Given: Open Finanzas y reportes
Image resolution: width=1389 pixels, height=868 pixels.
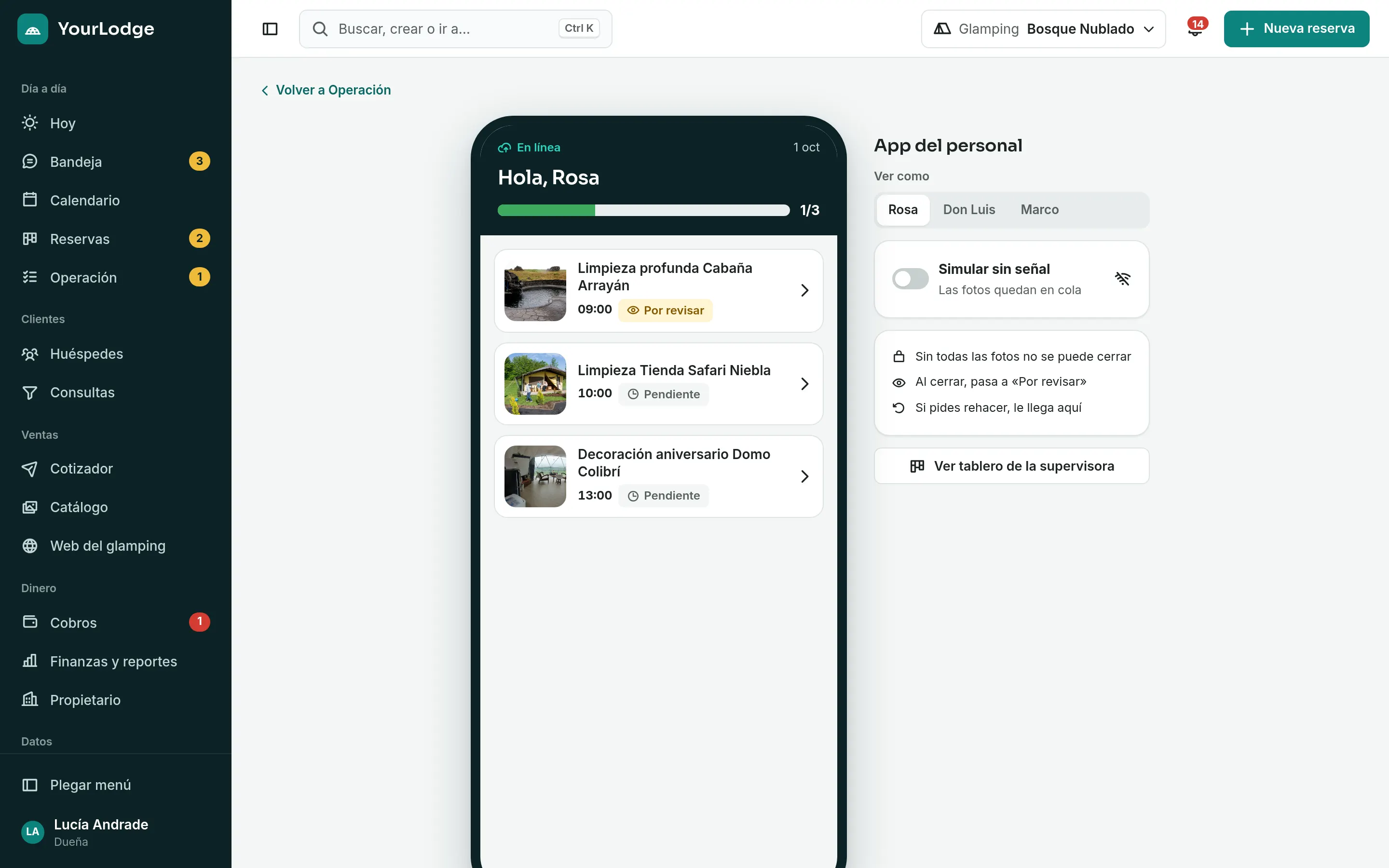Looking at the screenshot, I should point(115,661).
